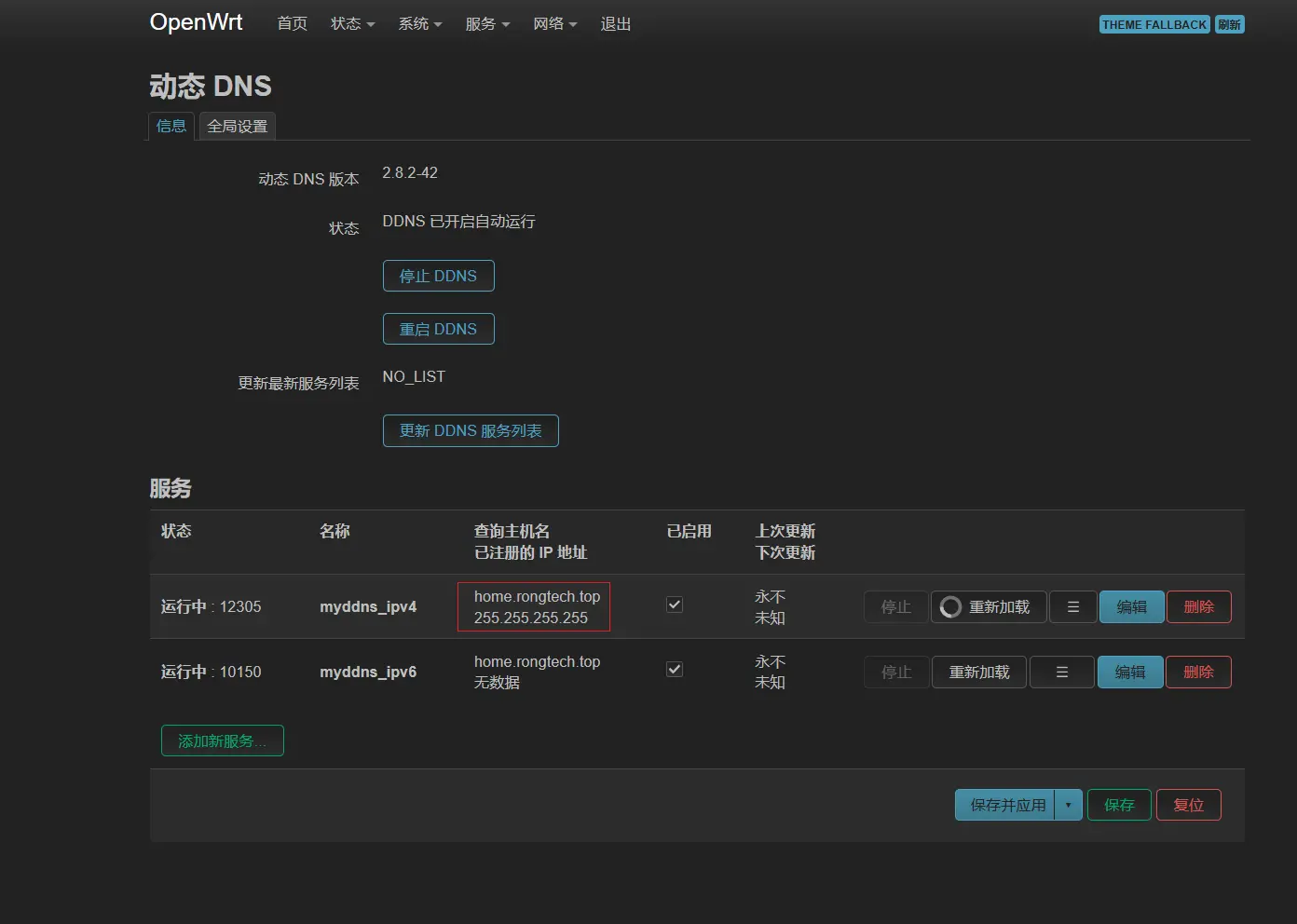Expand the 服务 navigation dropdown
This screenshot has height=924, width=1297.
click(487, 24)
